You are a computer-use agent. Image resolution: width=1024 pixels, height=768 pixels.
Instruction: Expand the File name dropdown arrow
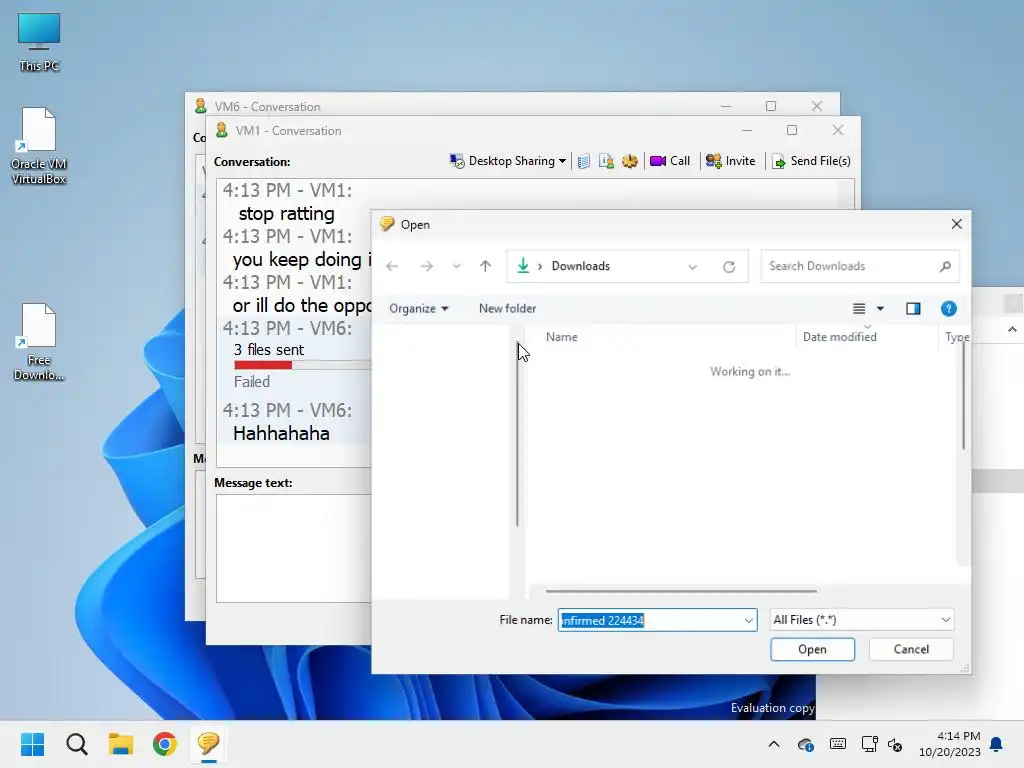pos(748,620)
